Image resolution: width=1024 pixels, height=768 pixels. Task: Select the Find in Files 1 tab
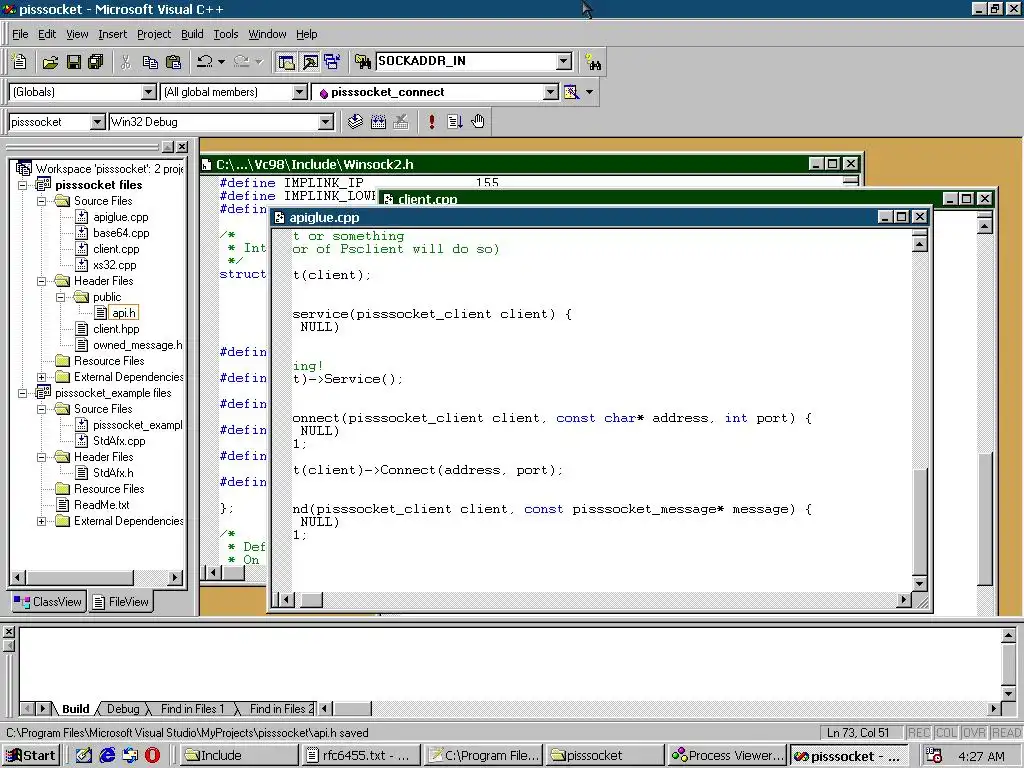click(193, 709)
